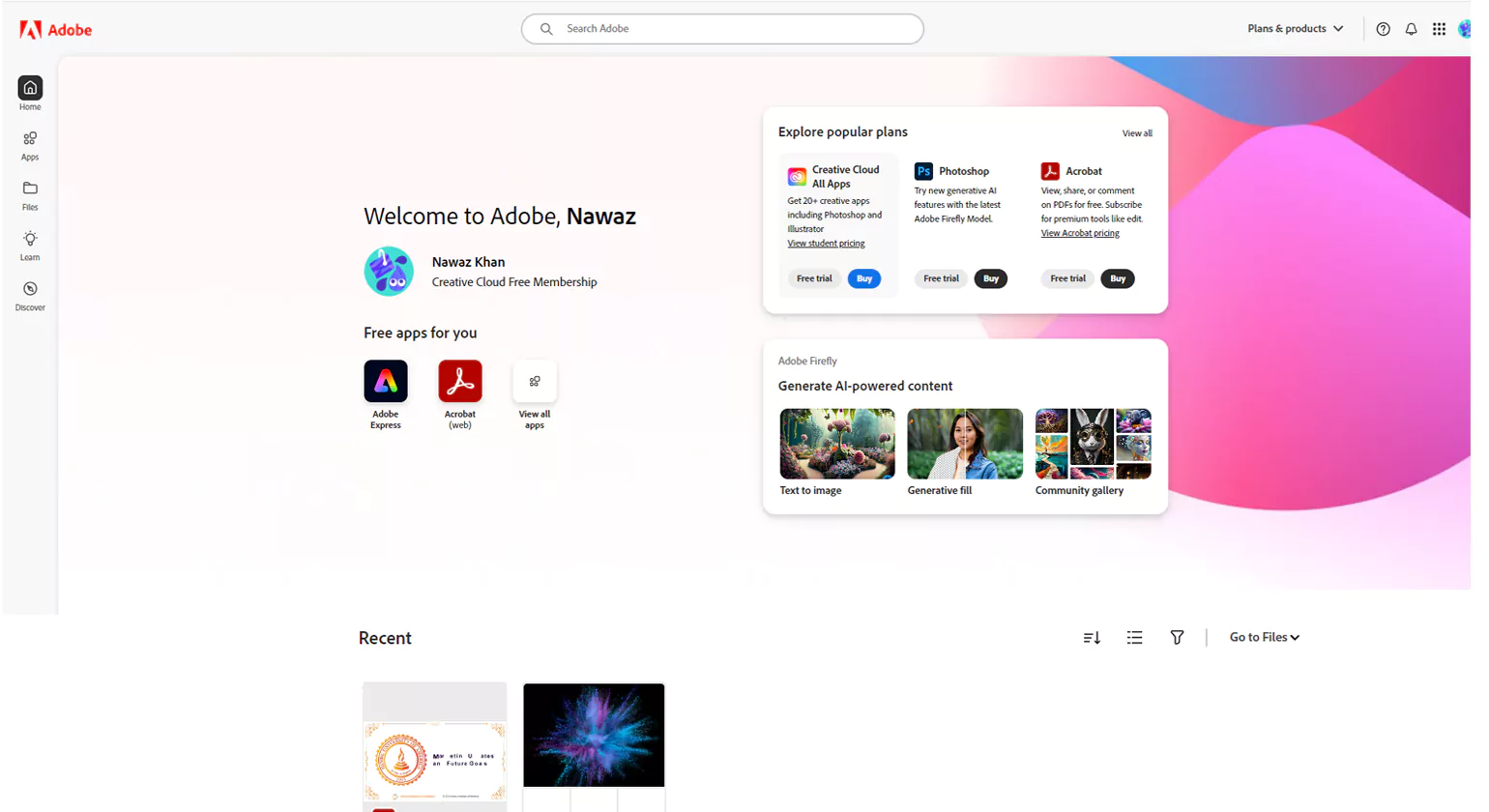Viewport: 1489px width, 812px height.
Task: Open the Generative fill Firefly tool
Action: (x=964, y=443)
